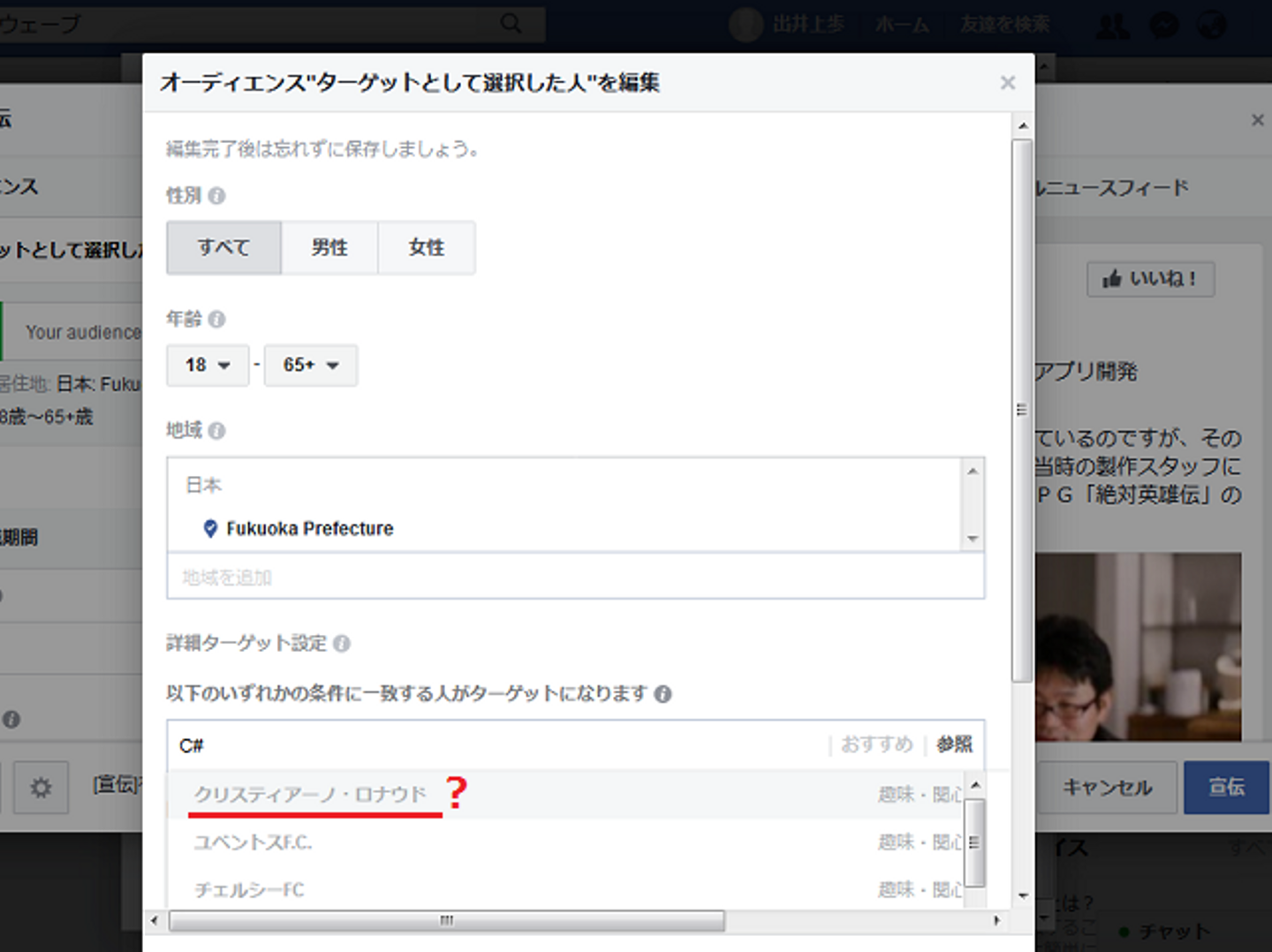1272x952 pixels.
Task: Click the horizontal scrollbar right arrow
Action: [997, 920]
